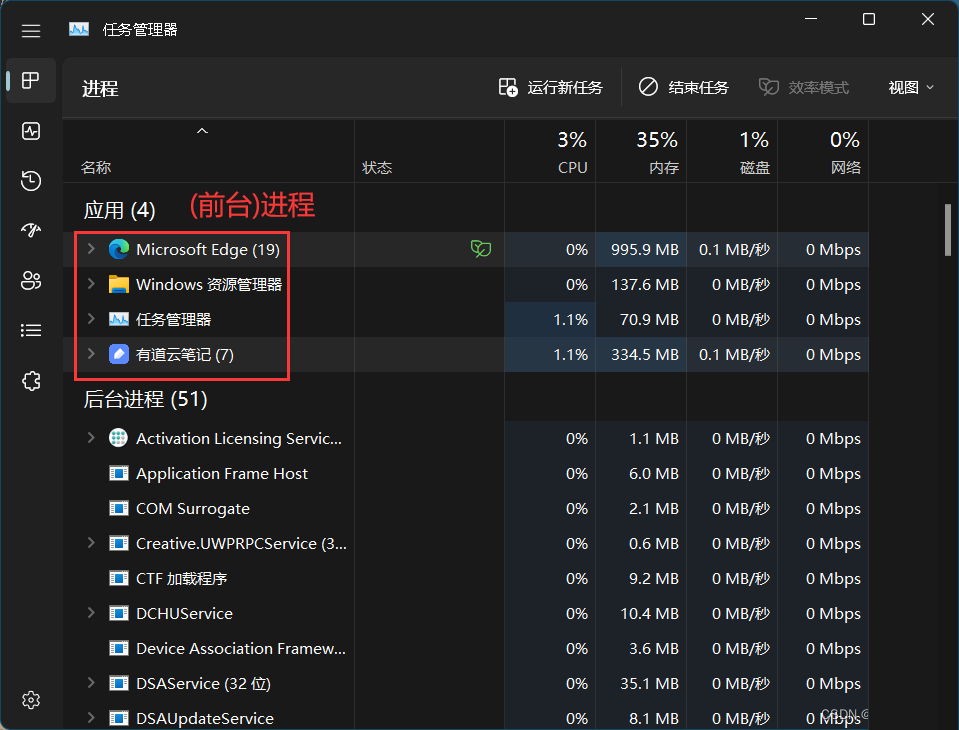Click the 有道云笔记 app icon

[119, 354]
